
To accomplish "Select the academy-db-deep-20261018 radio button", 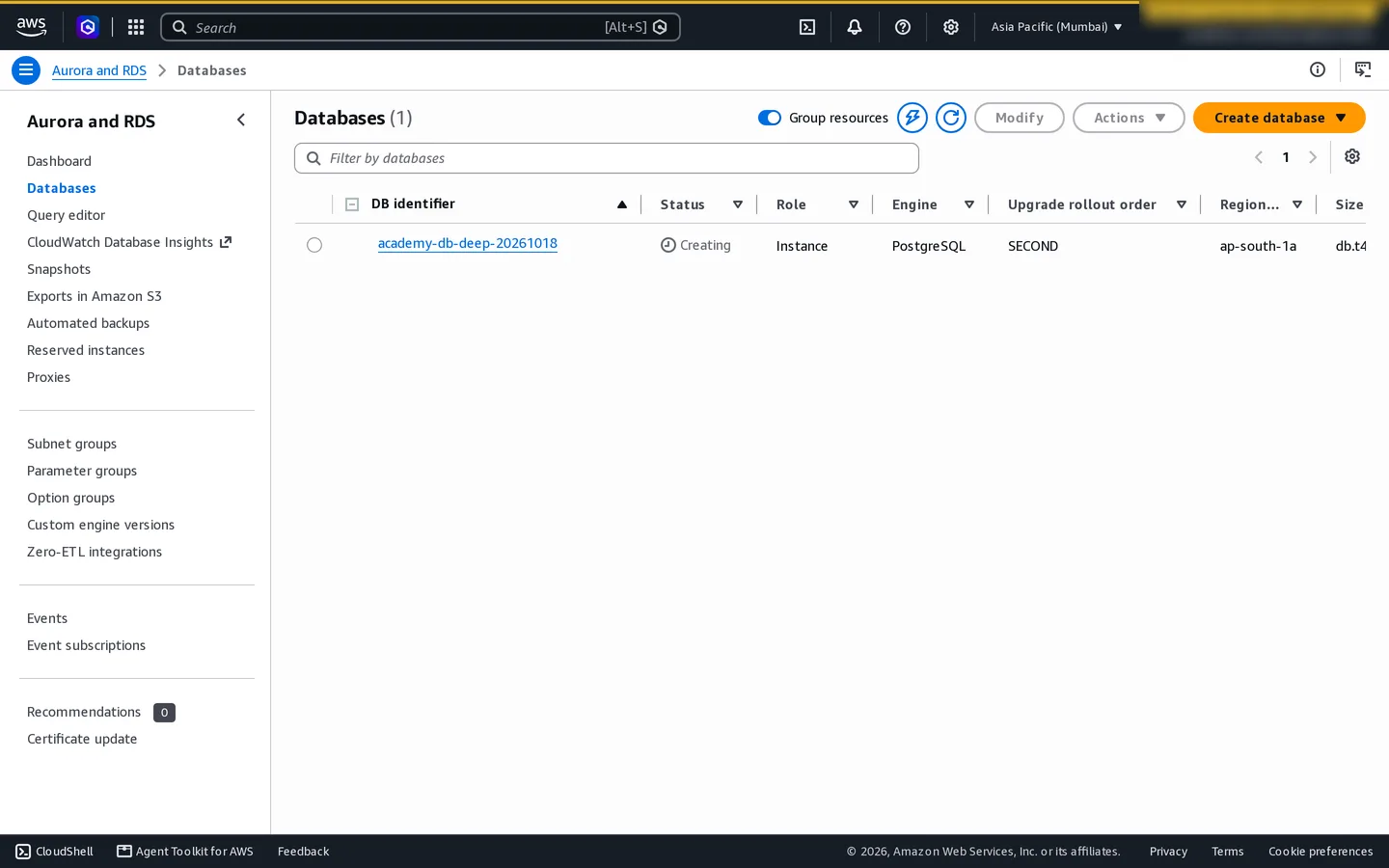I will tap(314, 245).
